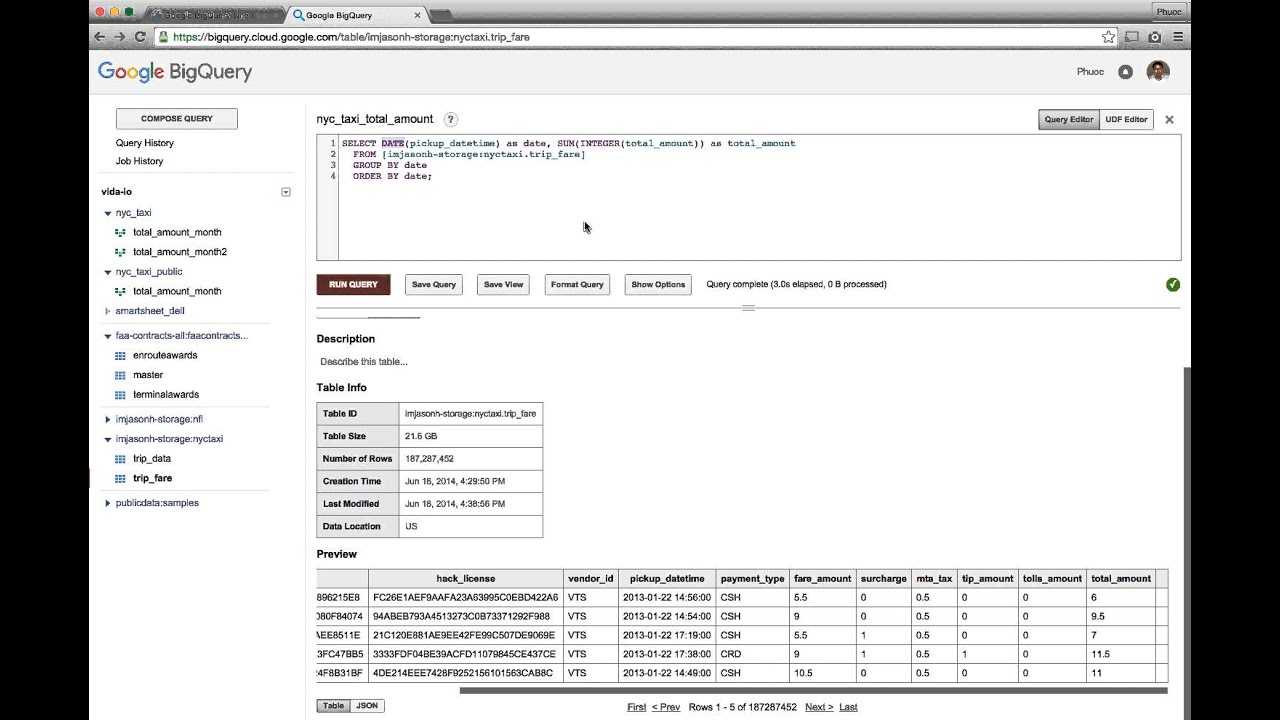Expand the publicdata:samples dataset
This screenshot has height=720, width=1280.
click(x=108, y=503)
